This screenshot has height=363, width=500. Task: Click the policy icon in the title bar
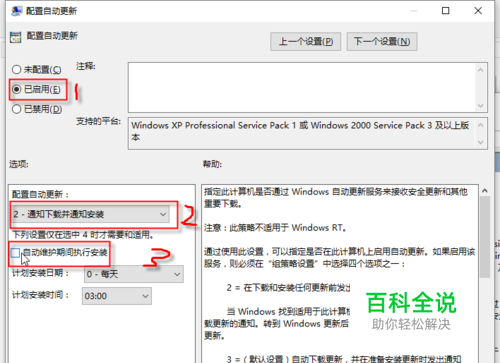pos(16,11)
